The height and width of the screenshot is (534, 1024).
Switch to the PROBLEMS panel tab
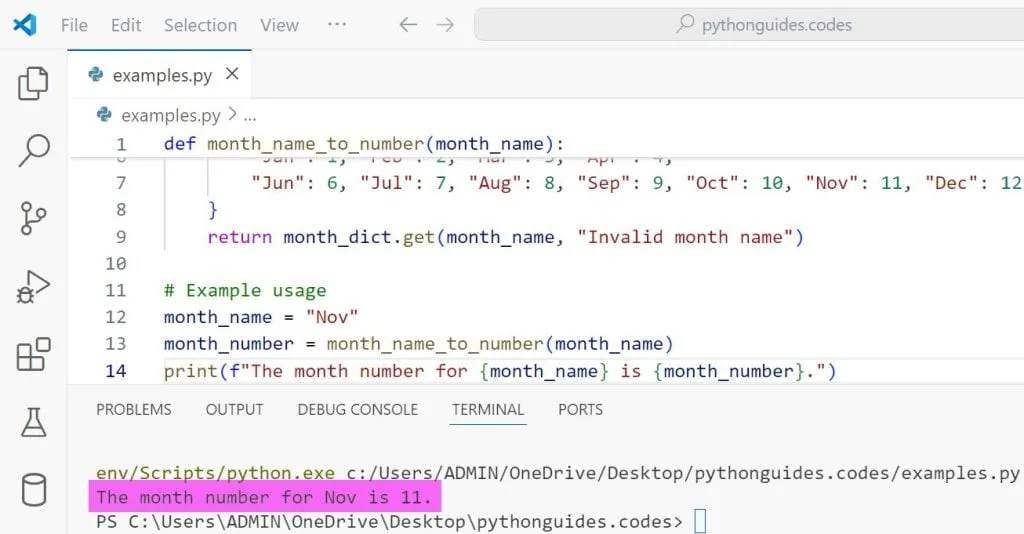pyautogui.click(x=134, y=409)
